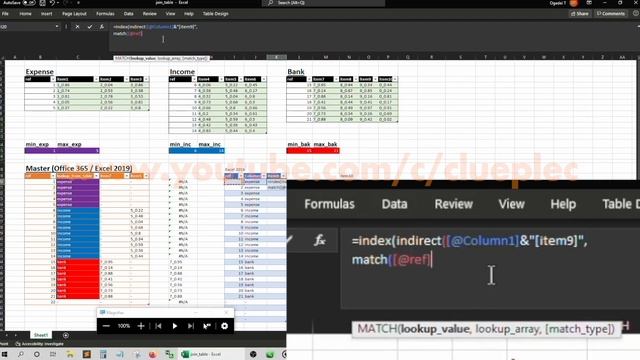This screenshot has height=360, width=640.
Task: Click the Income table title cell
Action: pyautogui.click(x=182, y=71)
